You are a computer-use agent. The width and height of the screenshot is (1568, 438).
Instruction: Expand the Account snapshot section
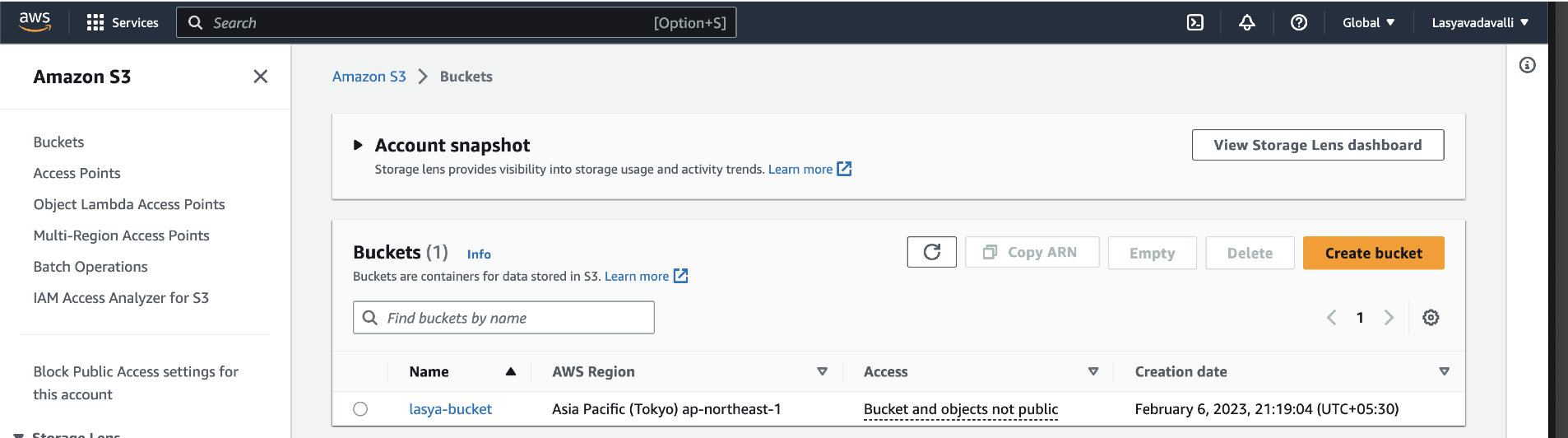click(x=358, y=145)
